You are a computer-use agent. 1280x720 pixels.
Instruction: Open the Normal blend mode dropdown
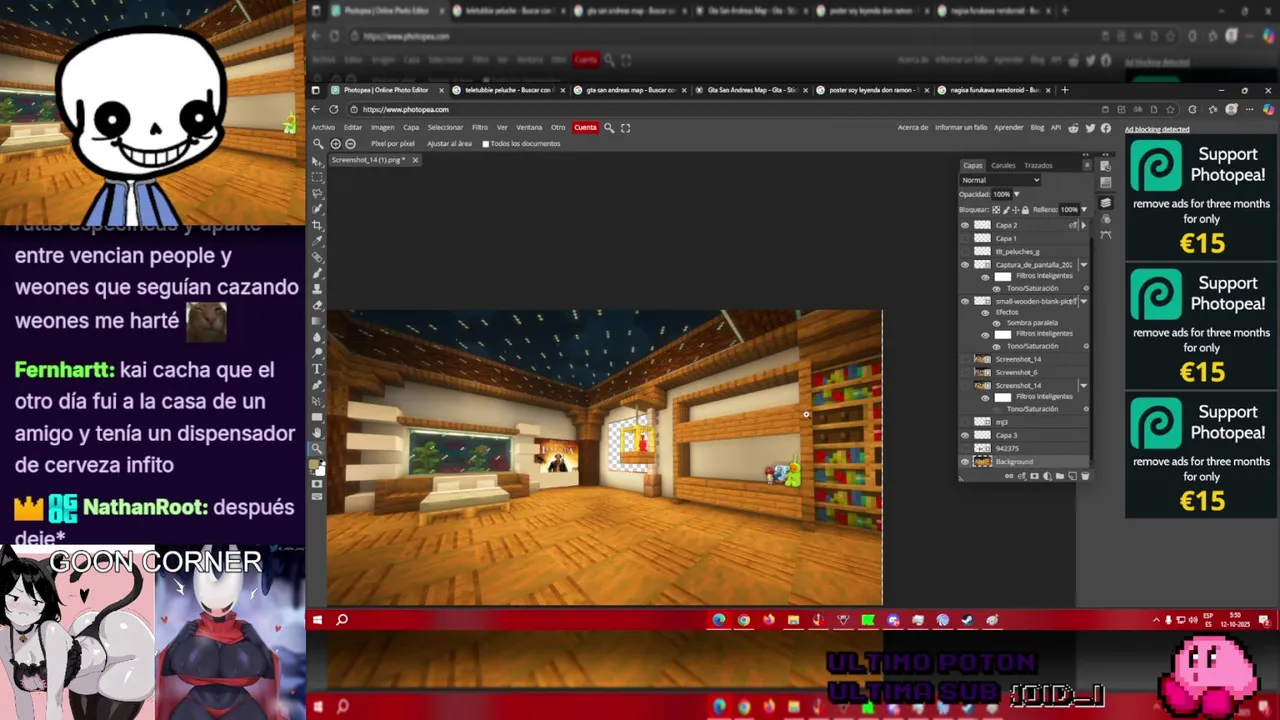pyautogui.click(x=1000, y=180)
